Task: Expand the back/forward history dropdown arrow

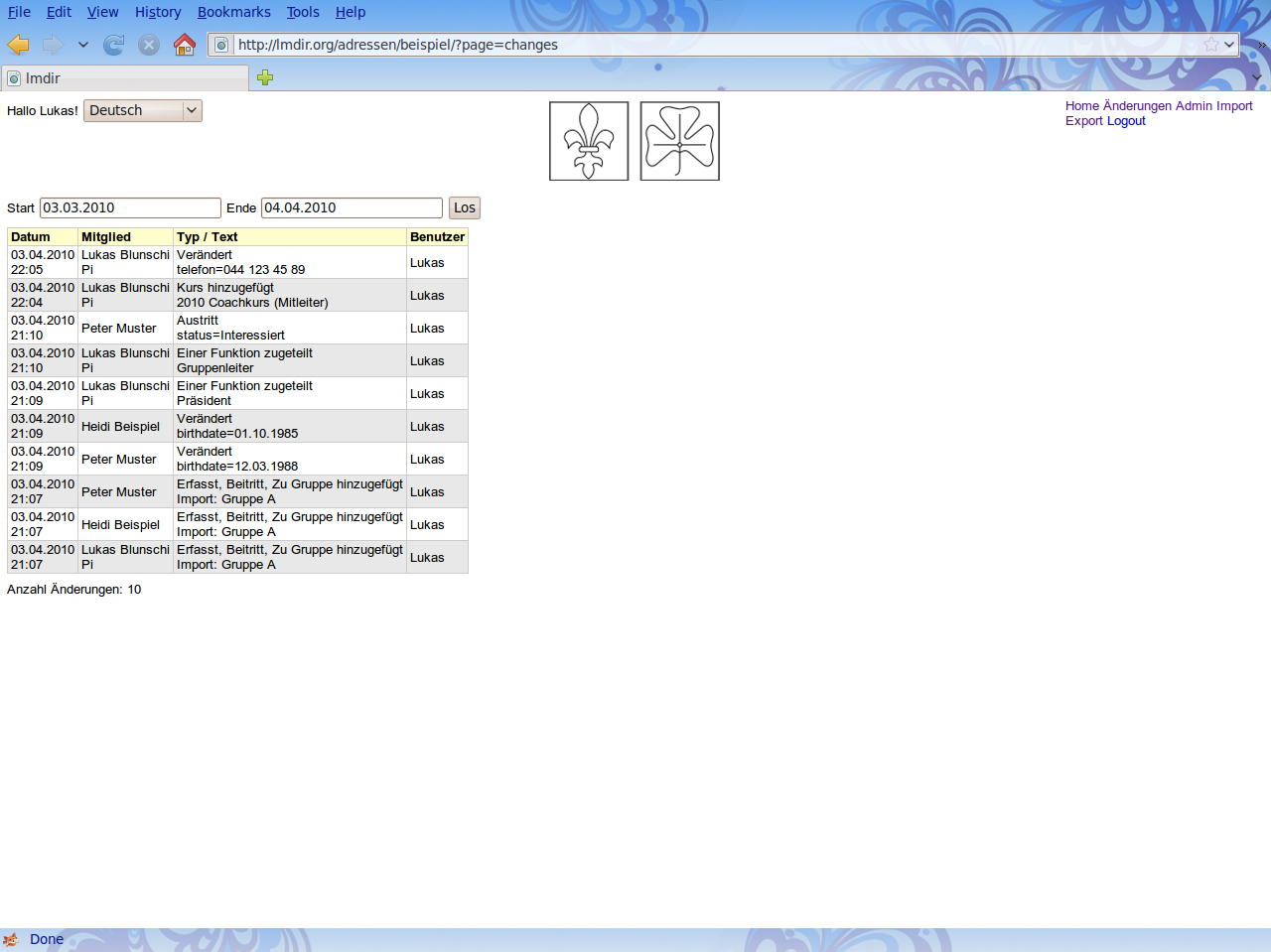Action: [83, 45]
